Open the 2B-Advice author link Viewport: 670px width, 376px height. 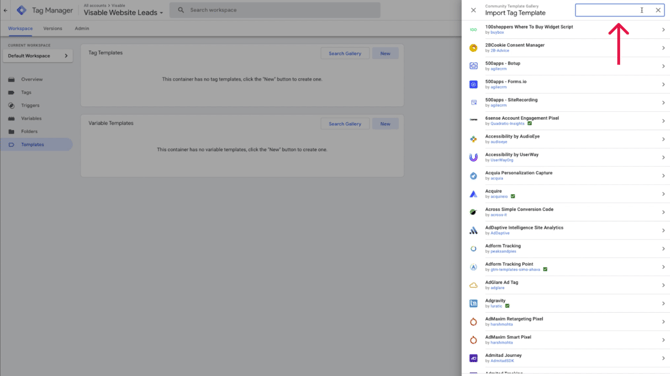[x=500, y=50]
